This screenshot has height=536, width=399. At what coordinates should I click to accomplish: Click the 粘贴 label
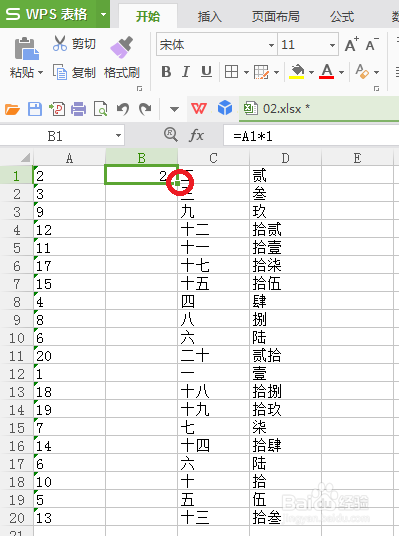pyautogui.click(x=22, y=72)
